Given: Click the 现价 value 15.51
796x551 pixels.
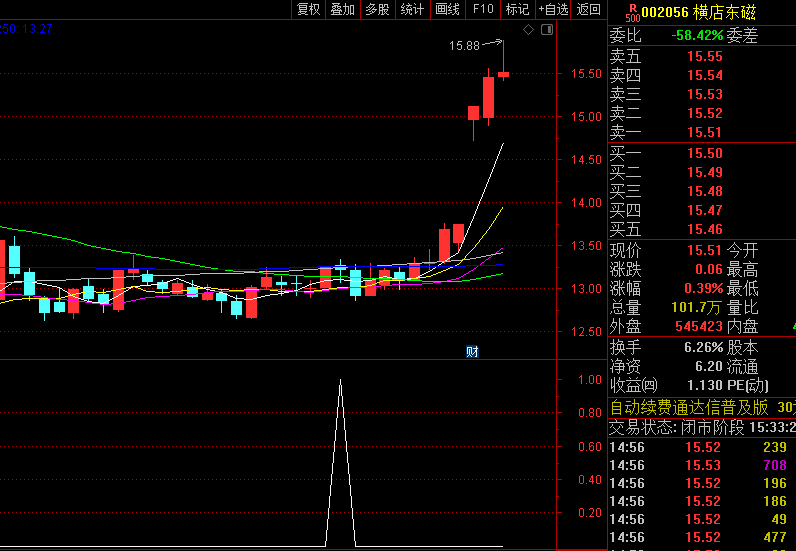Looking at the screenshot, I should coord(705,250).
